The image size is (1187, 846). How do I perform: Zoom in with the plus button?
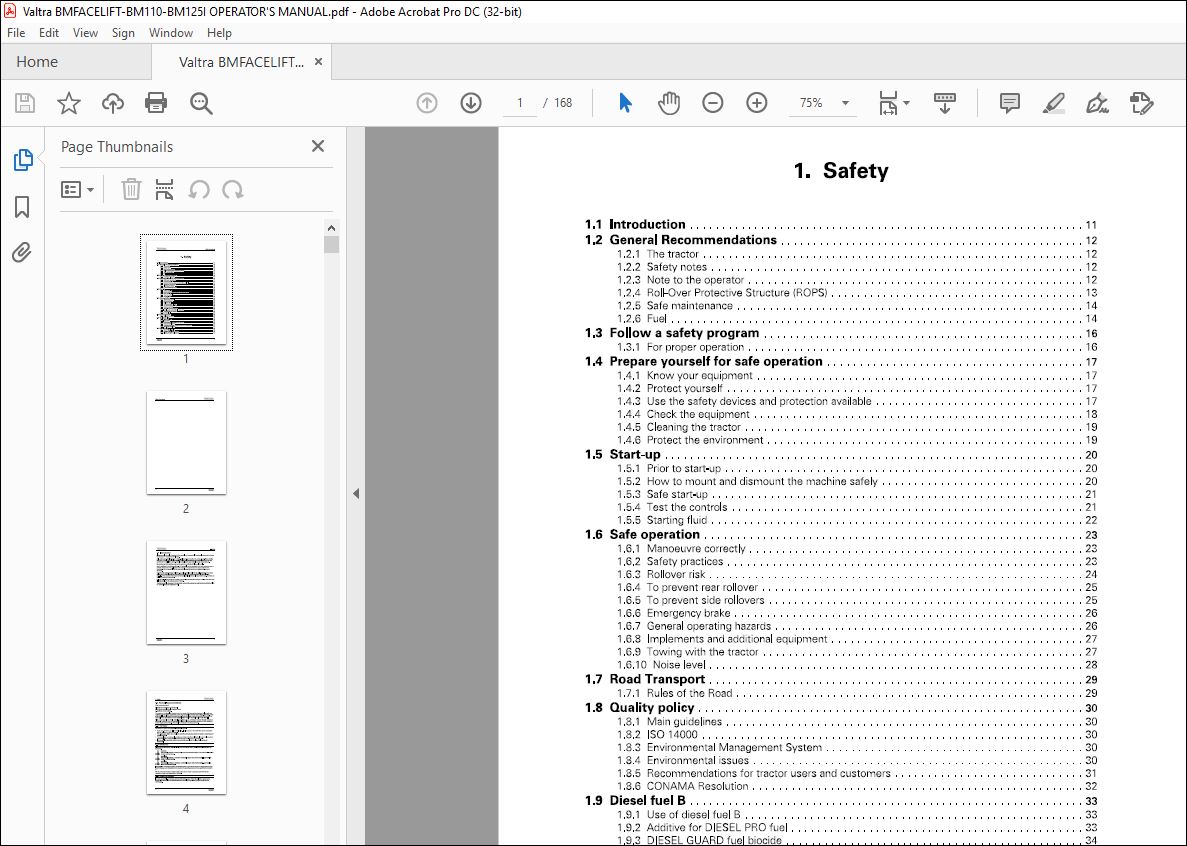pyautogui.click(x=756, y=103)
